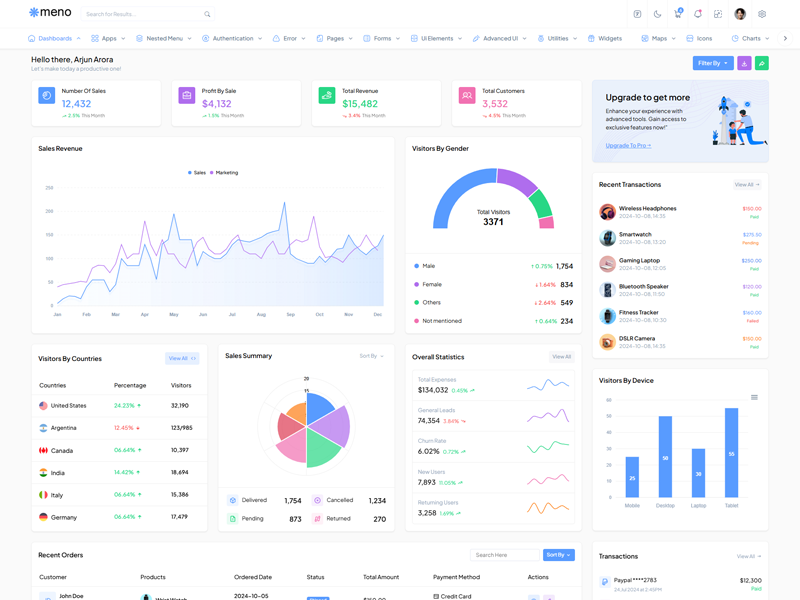Open the notifications bell

tap(697, 14)
